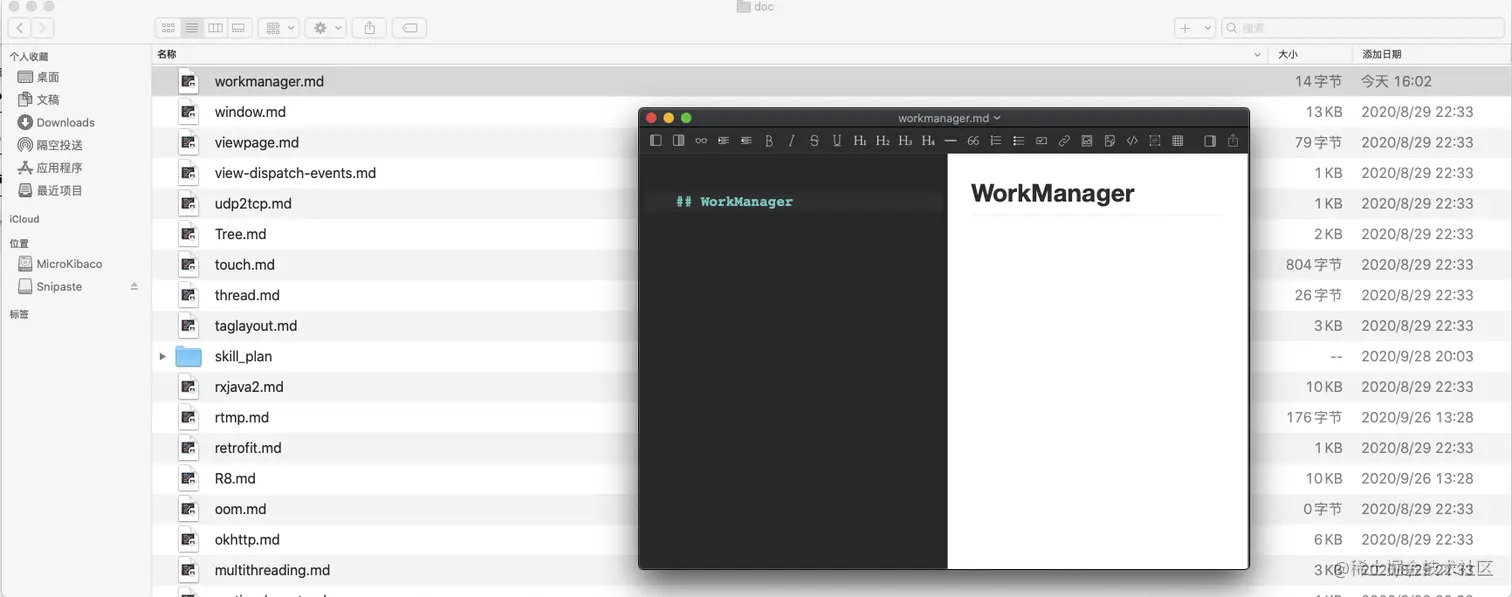Image resolution: width=1512 pixels, height=597 pixels.
Task: Insert Heading 2 via H2 icon
Action: pyautogui.click(x=882, y=141)
